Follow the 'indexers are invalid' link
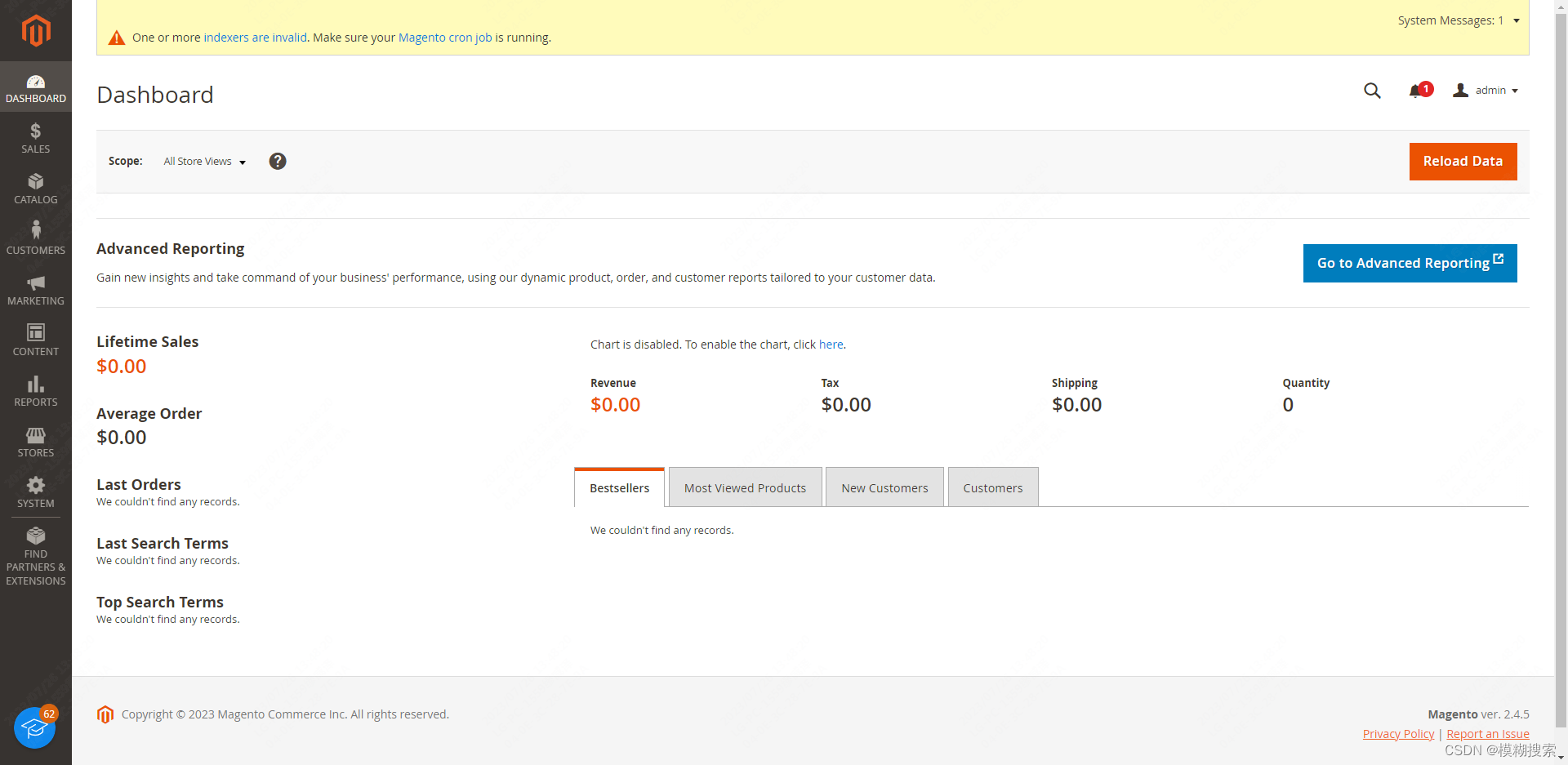Viewport: 1568px width, 765px height. pyautogui.click(x=255, y=38)
